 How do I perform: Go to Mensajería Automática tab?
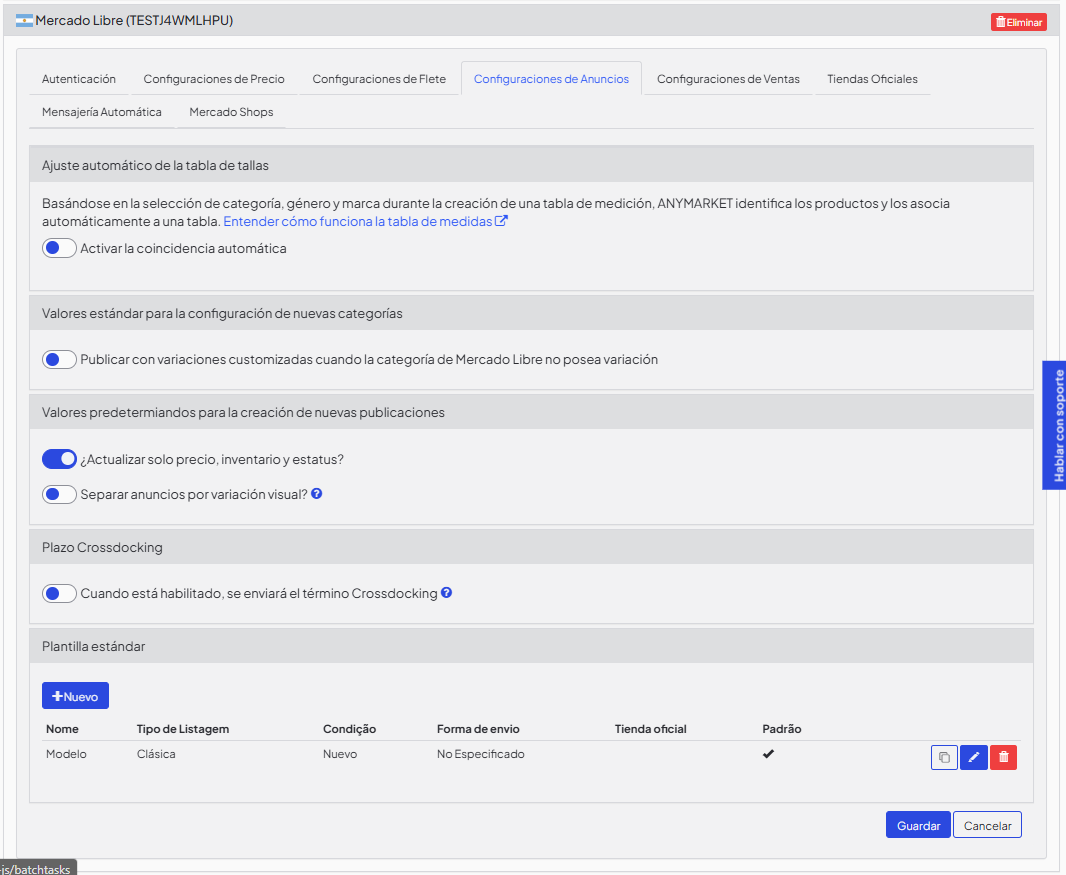coord(102,112)
